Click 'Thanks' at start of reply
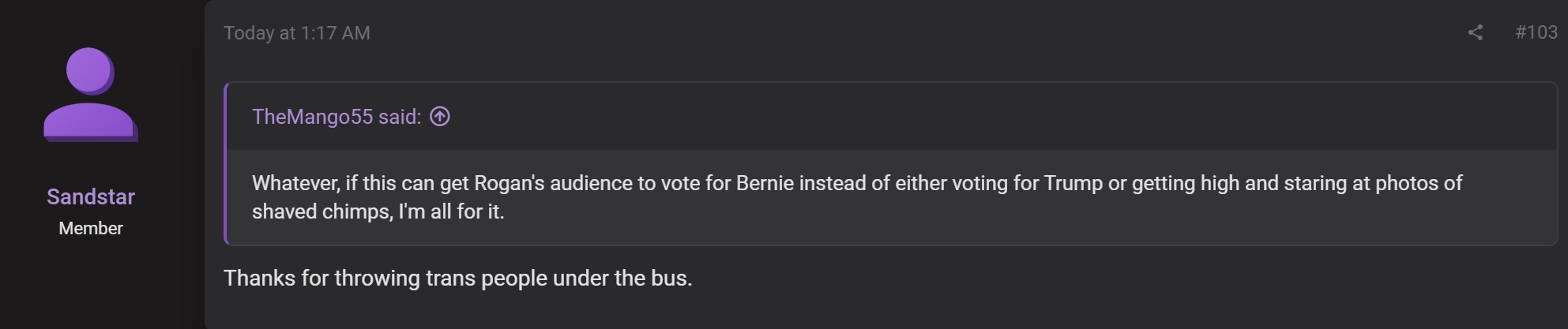 259,278
